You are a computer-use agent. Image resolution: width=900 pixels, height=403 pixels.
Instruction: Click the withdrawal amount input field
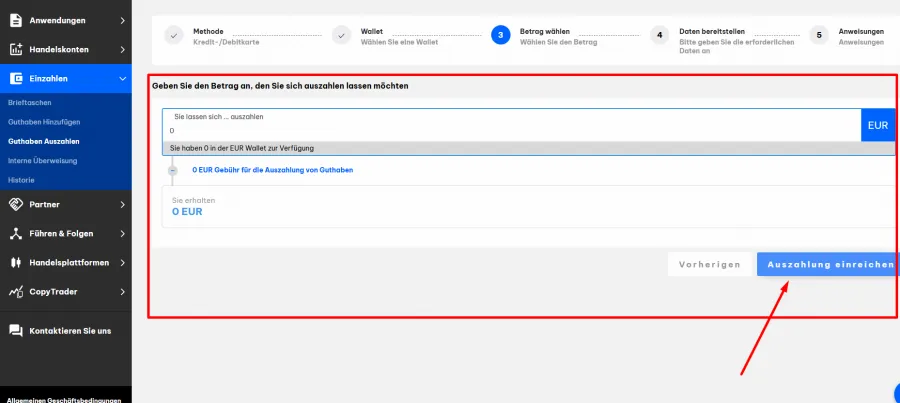(510, 130)
